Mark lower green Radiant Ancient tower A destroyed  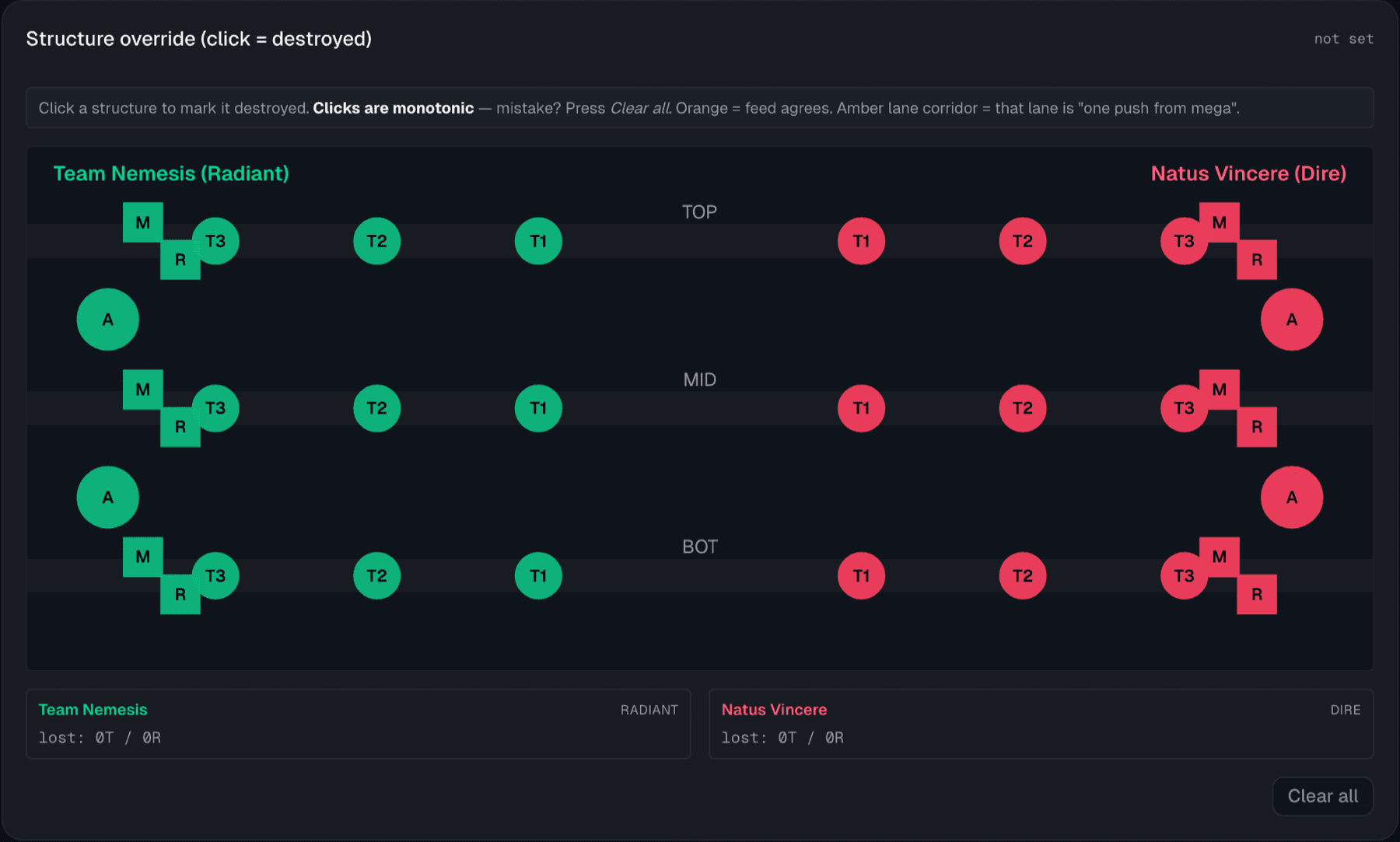(x=108, y=498)
